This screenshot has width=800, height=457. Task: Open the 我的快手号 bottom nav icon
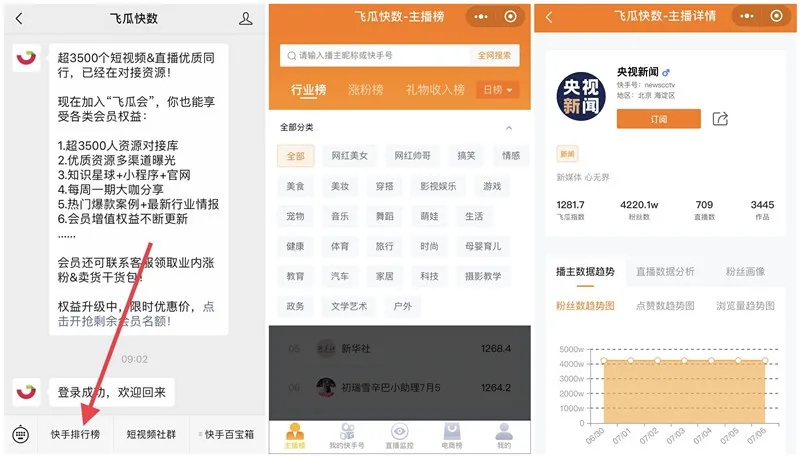click(347, 436)
